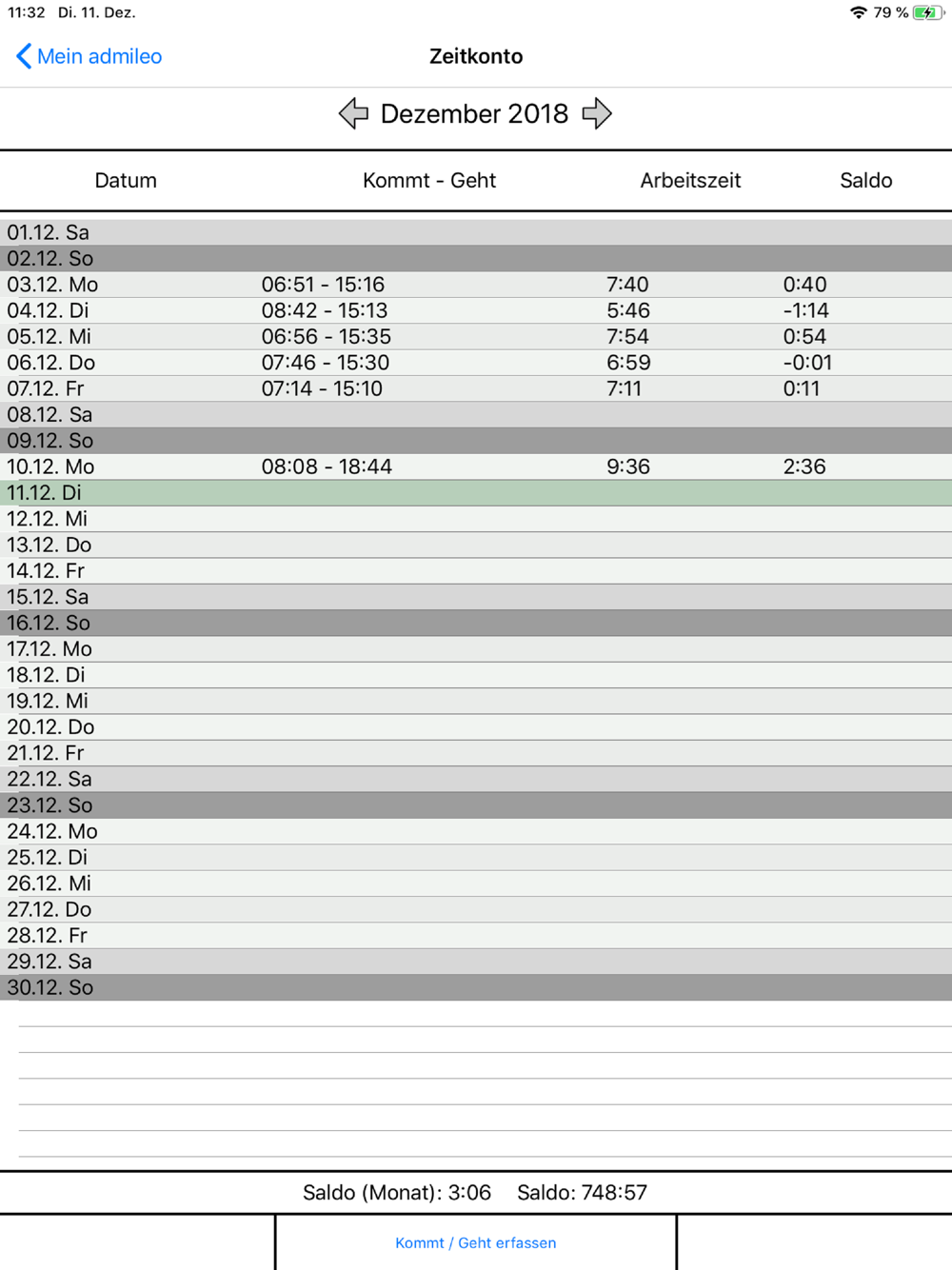
Task: Tap the back chevron beside Mein admileo
Action: 24,56
